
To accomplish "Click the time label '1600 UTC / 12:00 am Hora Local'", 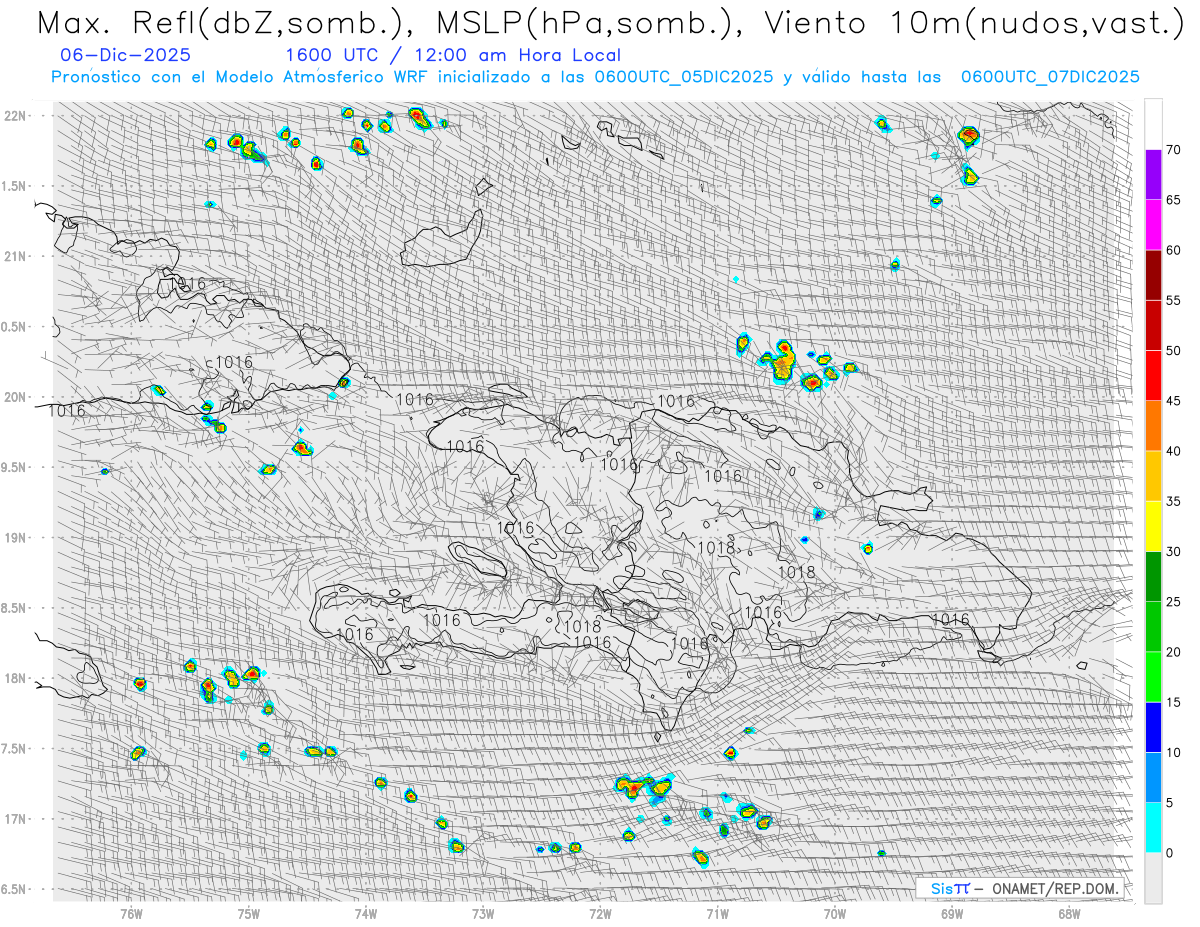I will coord(453,56).
